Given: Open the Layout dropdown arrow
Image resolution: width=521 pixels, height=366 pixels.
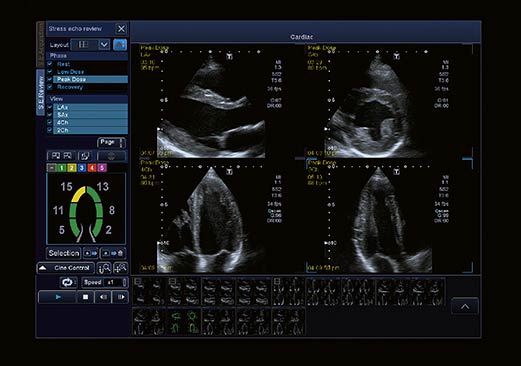Looking at the screenshot, I should coord(104,45).
